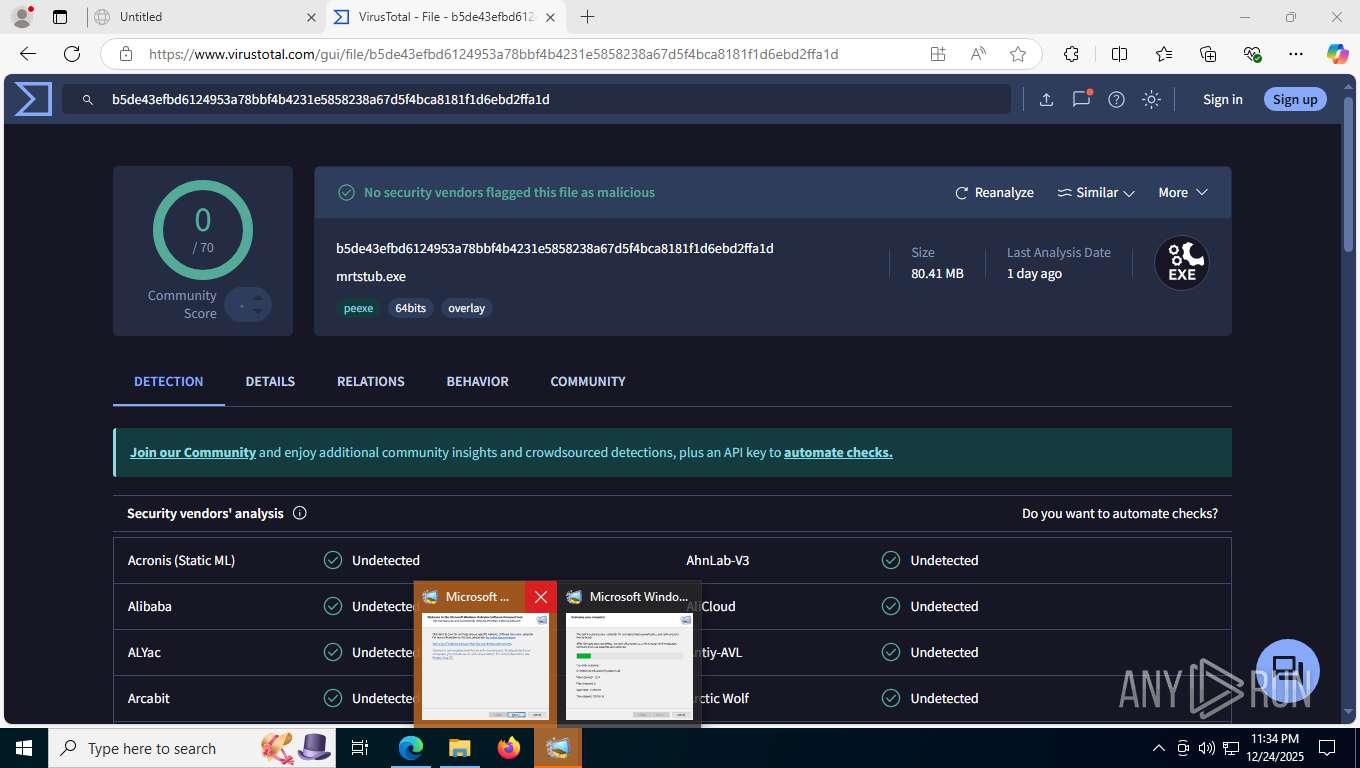Click the Reanalyze button
Viewport: 1360px width, 768px height.
994,192
